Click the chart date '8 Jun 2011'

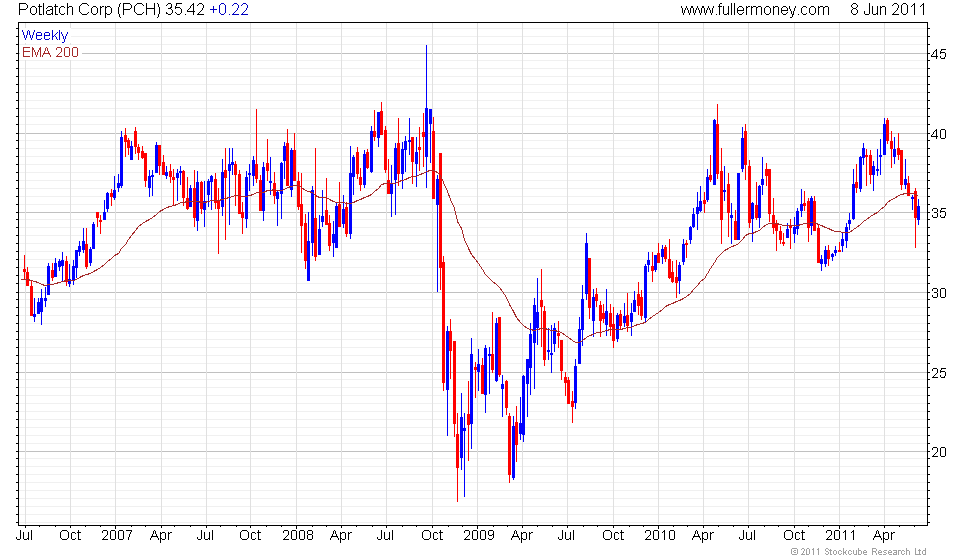(x=888, y=10)
